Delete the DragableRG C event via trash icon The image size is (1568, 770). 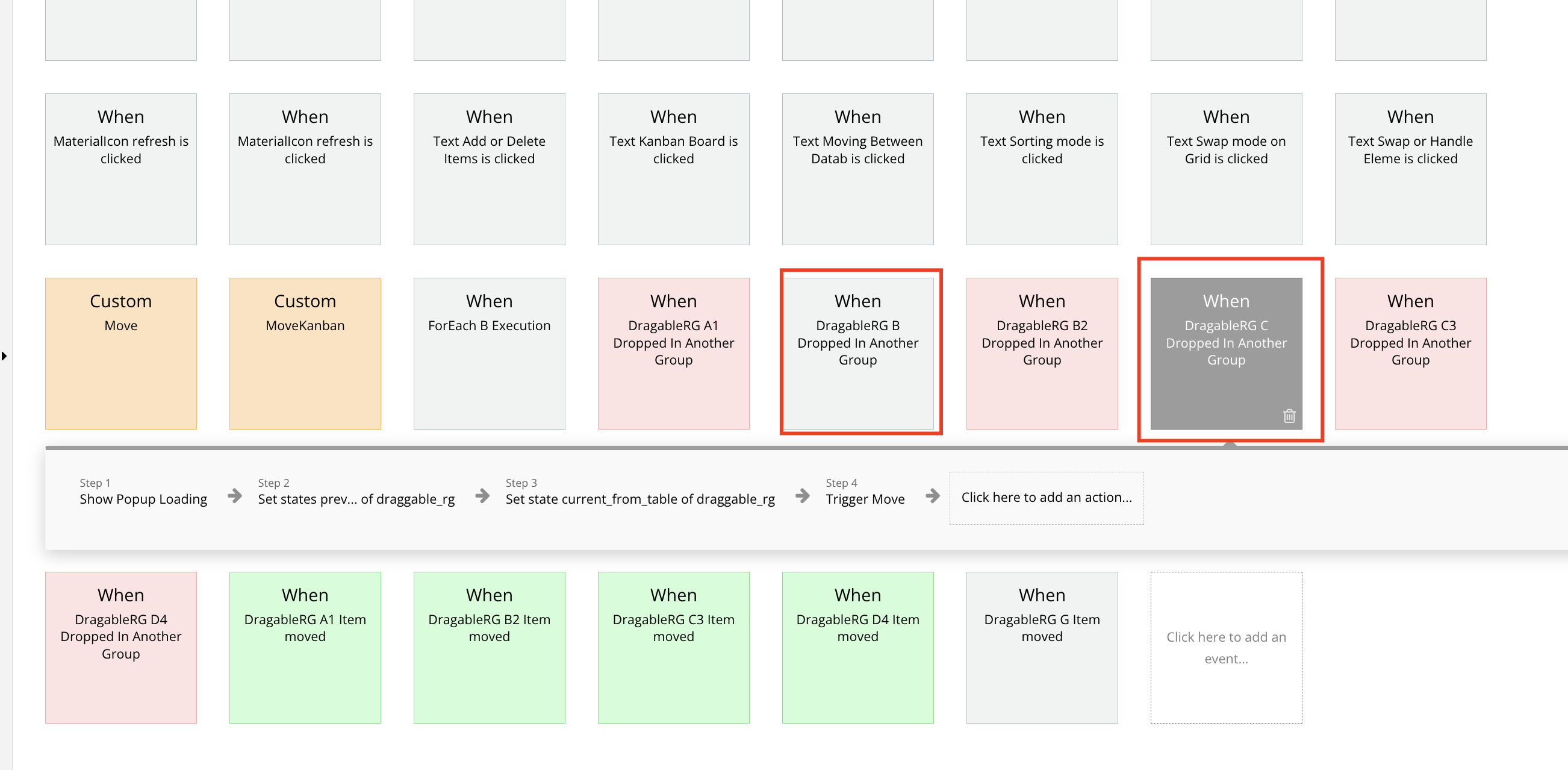click(1289, 416)
